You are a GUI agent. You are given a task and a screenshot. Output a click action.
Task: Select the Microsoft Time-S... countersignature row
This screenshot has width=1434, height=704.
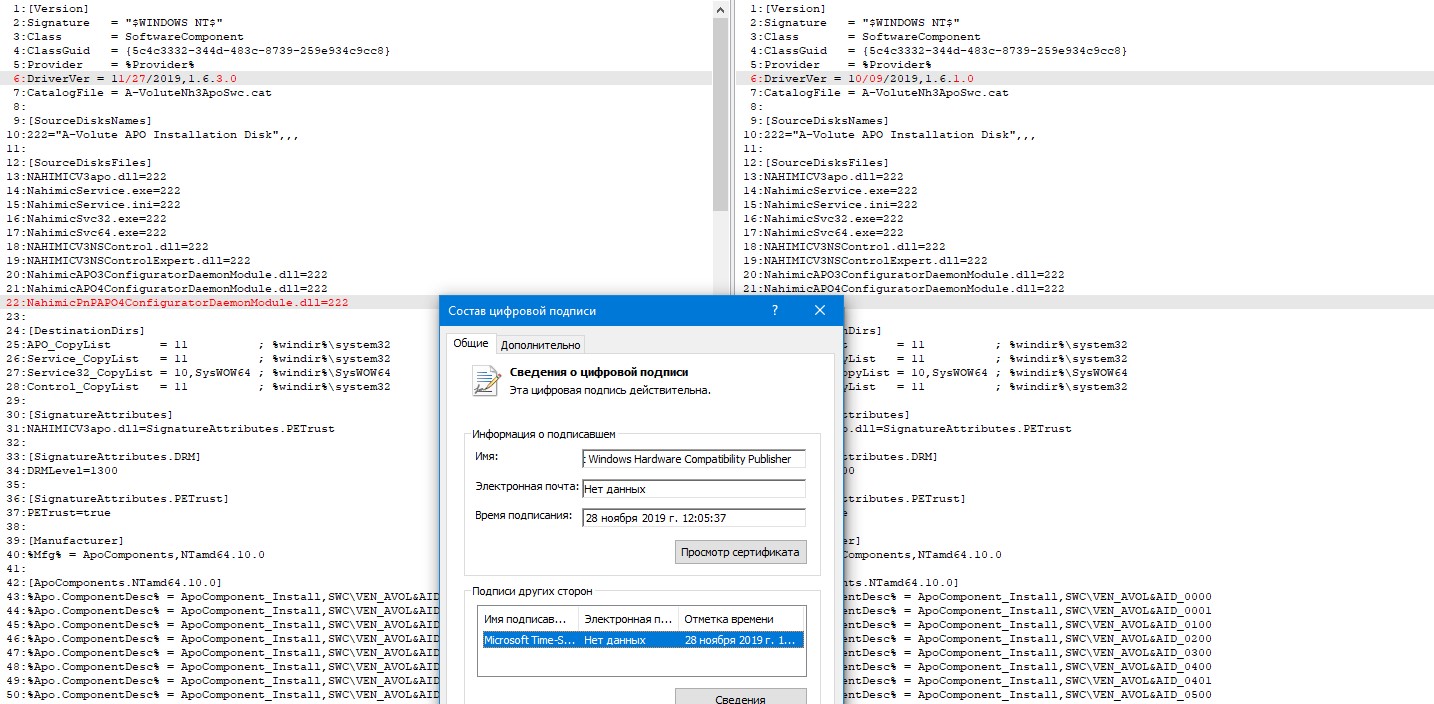click(641, 640)
